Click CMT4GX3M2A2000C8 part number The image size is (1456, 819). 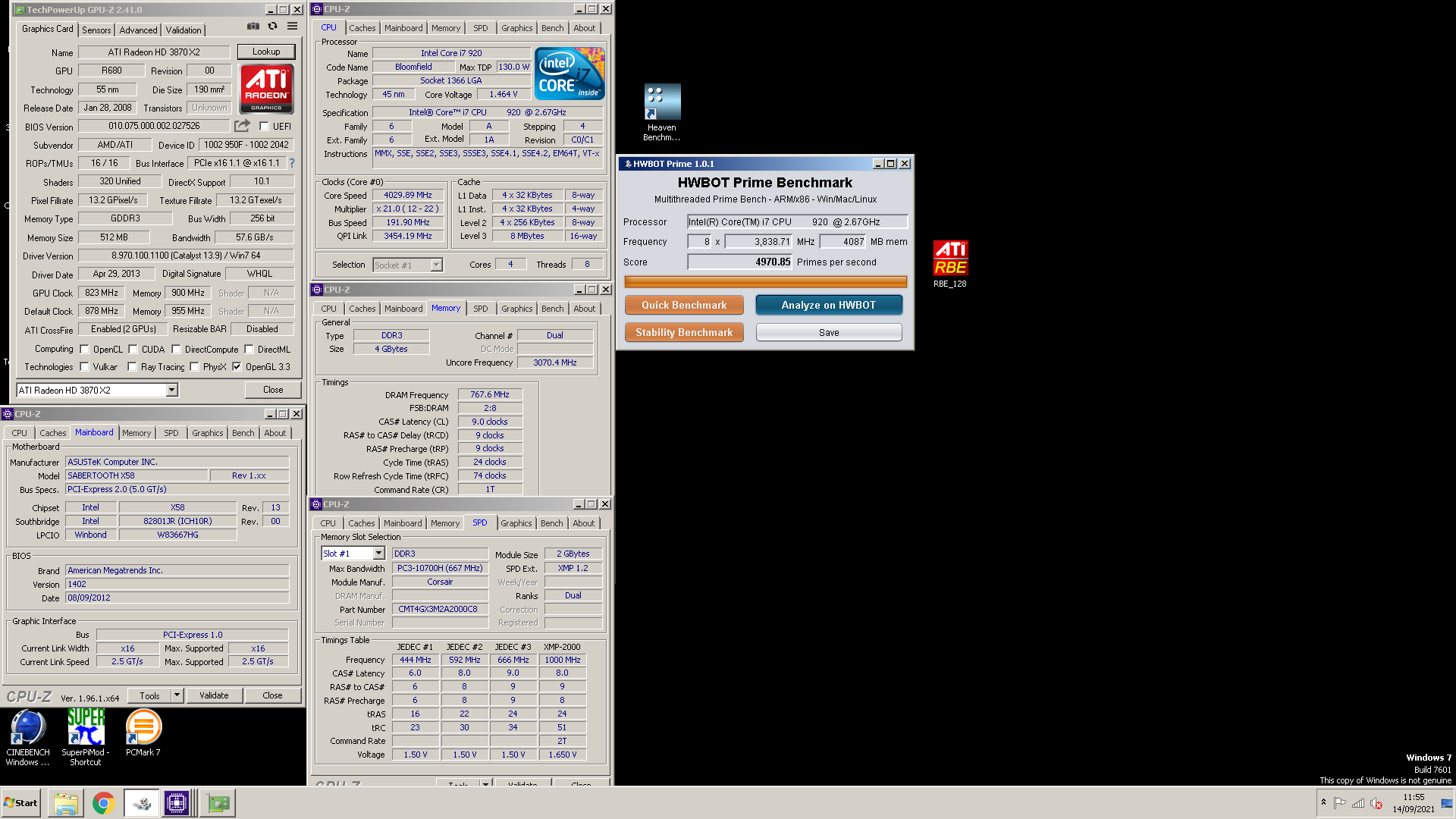(x=440, y=609)
